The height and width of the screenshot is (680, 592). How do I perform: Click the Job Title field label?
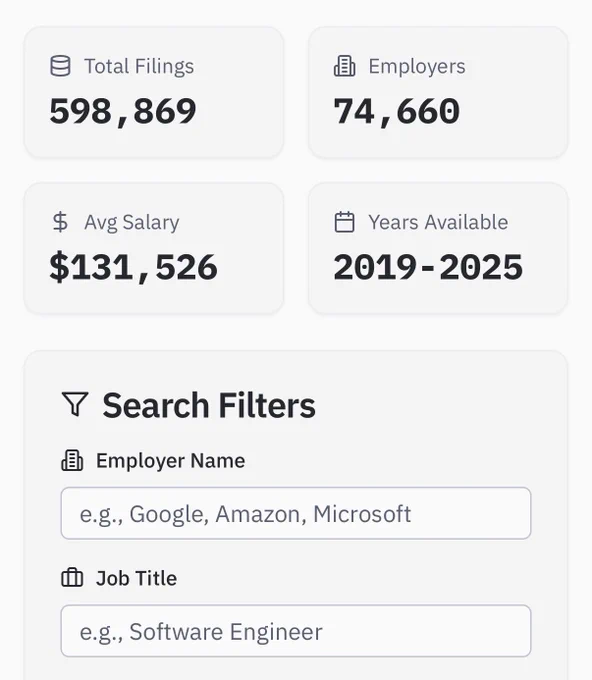tap(136, 578)
